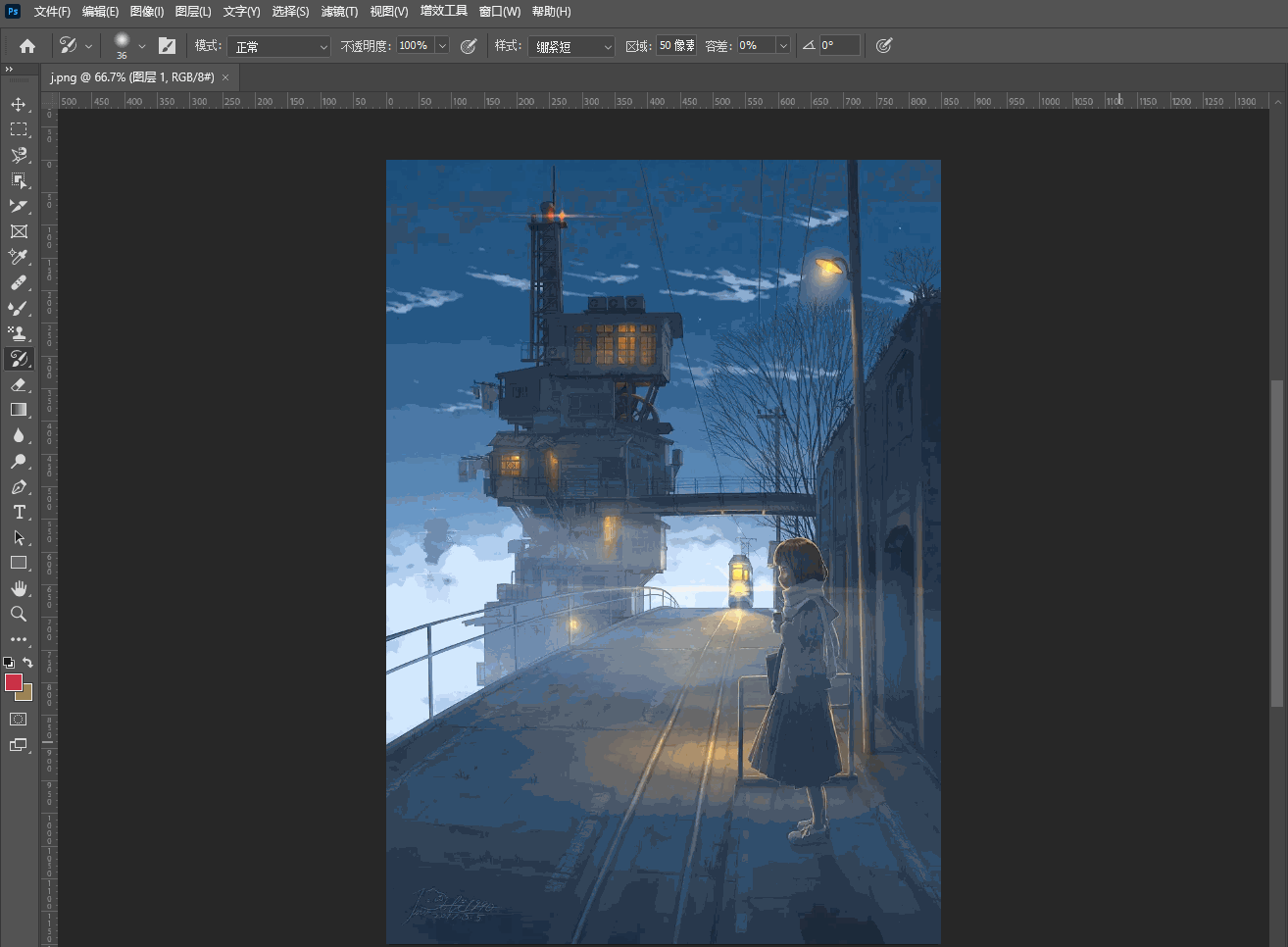
Task: Open the brush settings panel toggle icon
Action: pyautogui.click(x=168, y=46)
